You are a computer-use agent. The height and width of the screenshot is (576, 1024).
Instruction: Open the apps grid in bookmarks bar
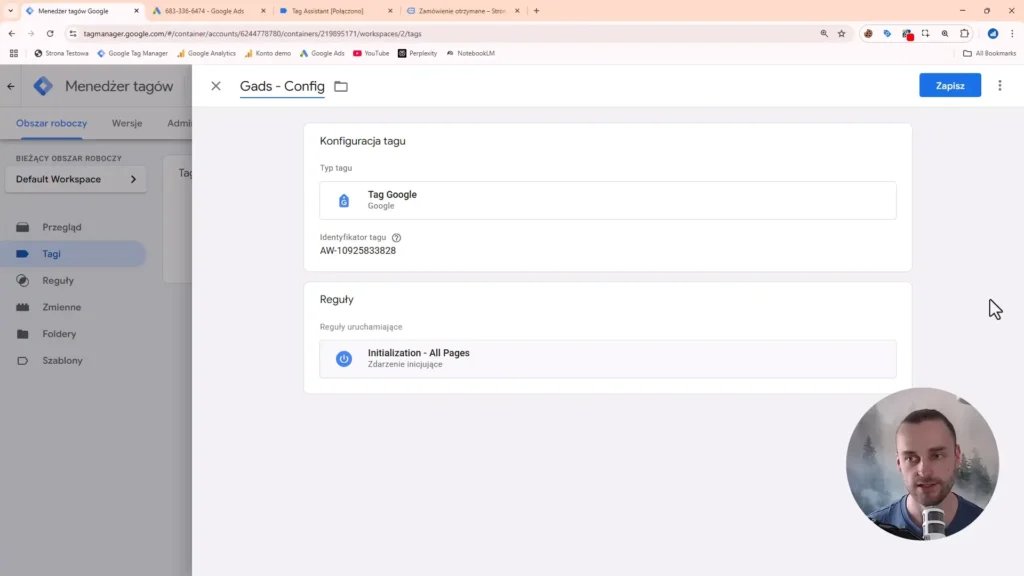(14, 54)
